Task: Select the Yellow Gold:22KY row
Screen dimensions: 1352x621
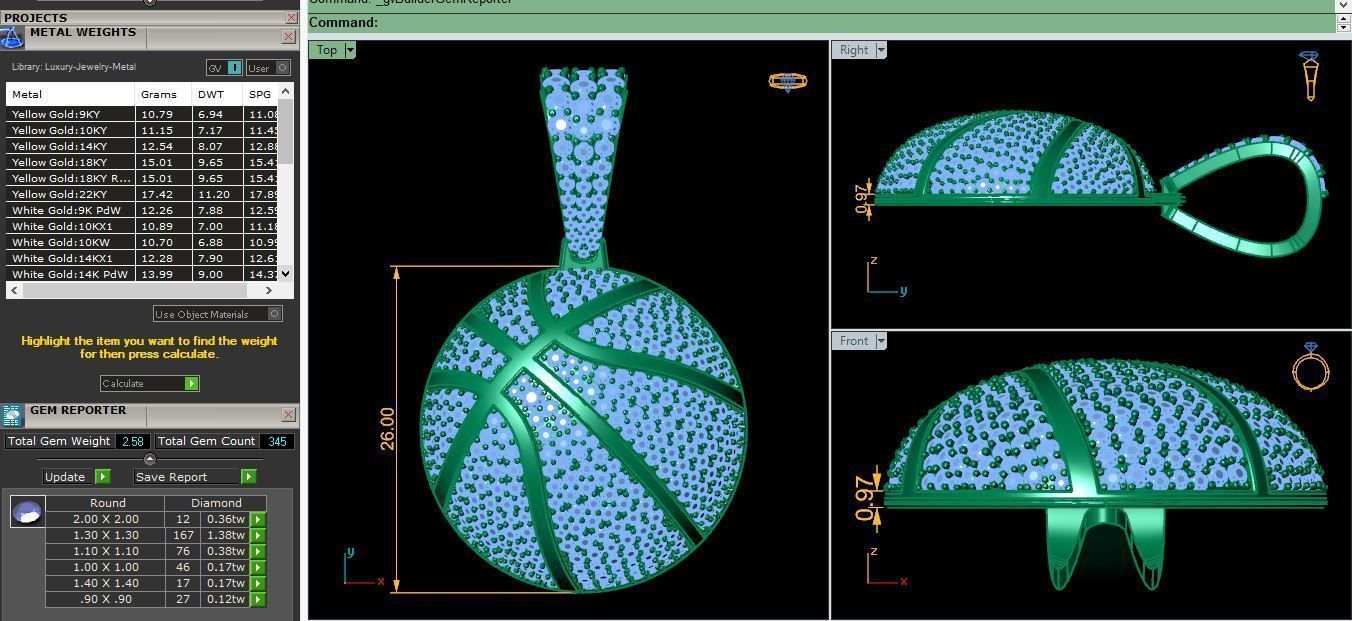Action: click(142, 194)
